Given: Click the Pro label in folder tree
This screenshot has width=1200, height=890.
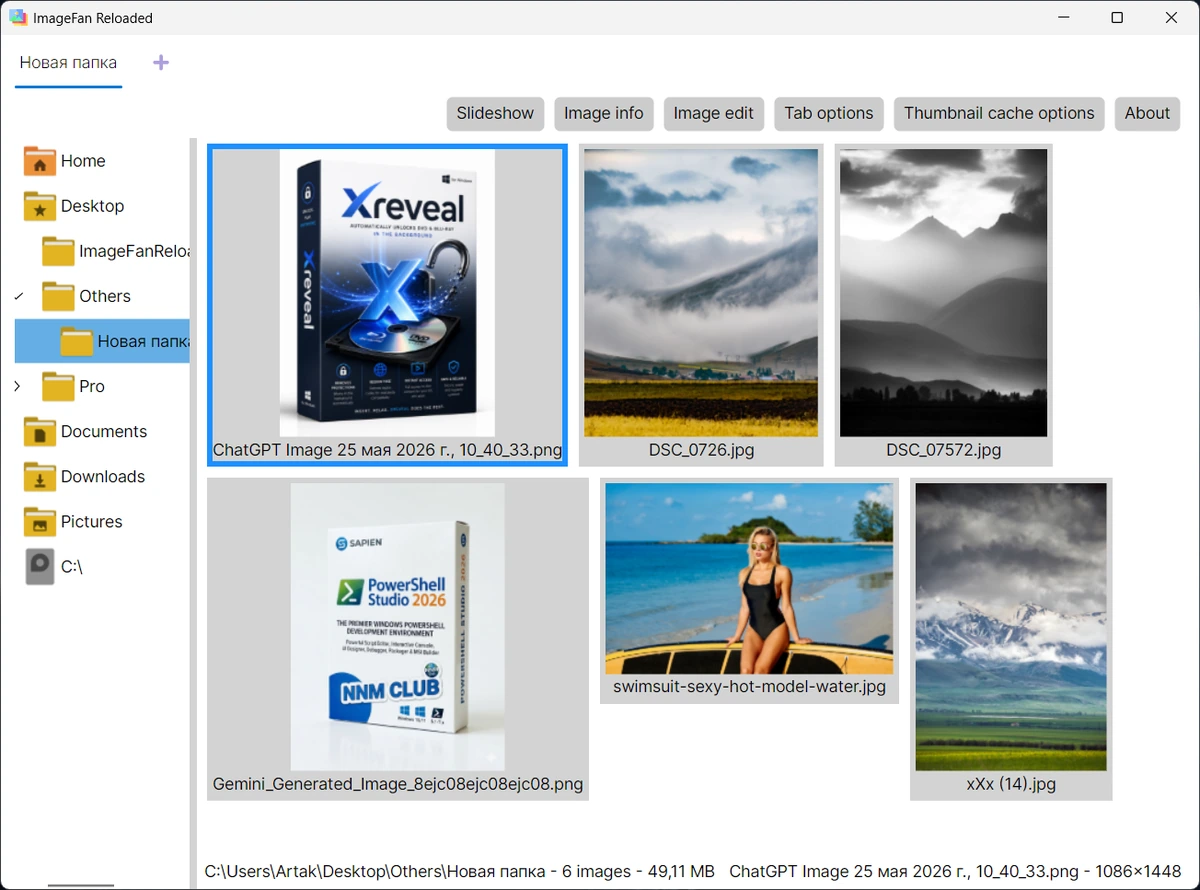Looking at the screenshot, I should tap(92, 386).
